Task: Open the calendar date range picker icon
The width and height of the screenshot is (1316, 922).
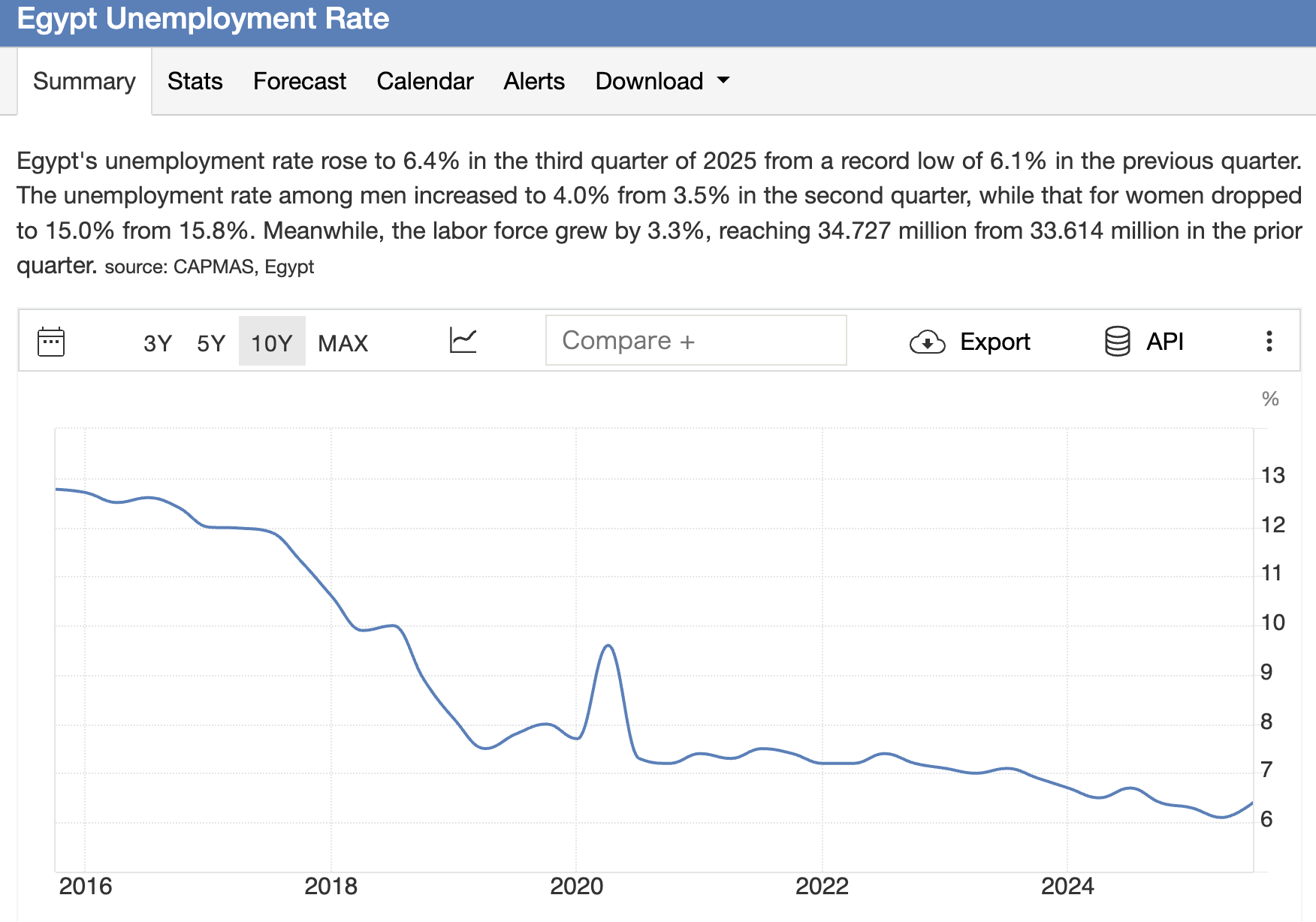Action: (x=51, y=342)
